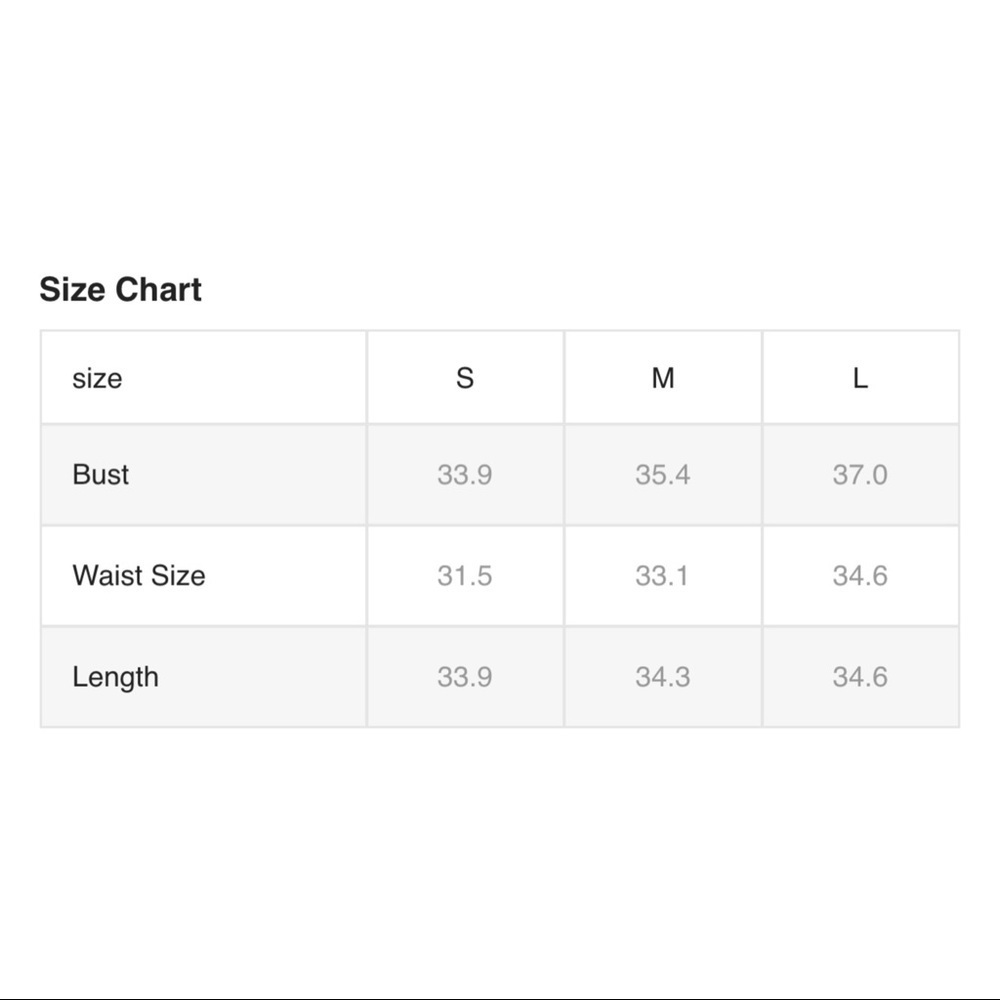This screenshot has height=1000, width=1000.
Task: Click Bust value 35.4 for size M
Action: [662, 474]
